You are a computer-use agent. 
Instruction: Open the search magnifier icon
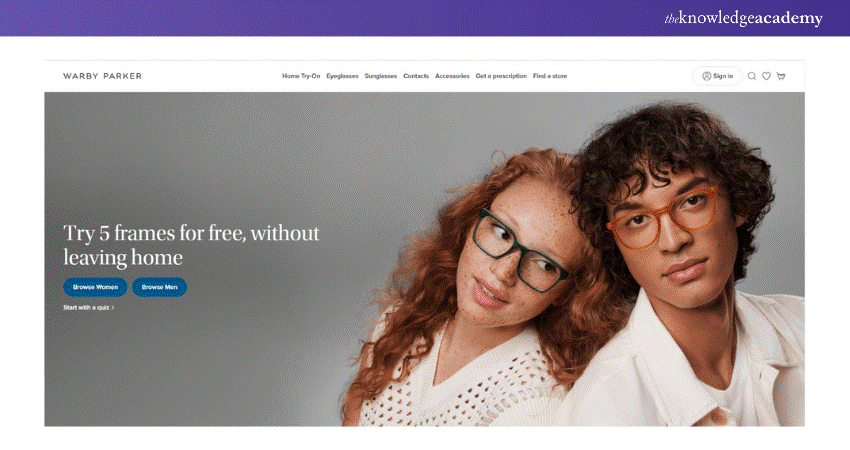(752, 76)
